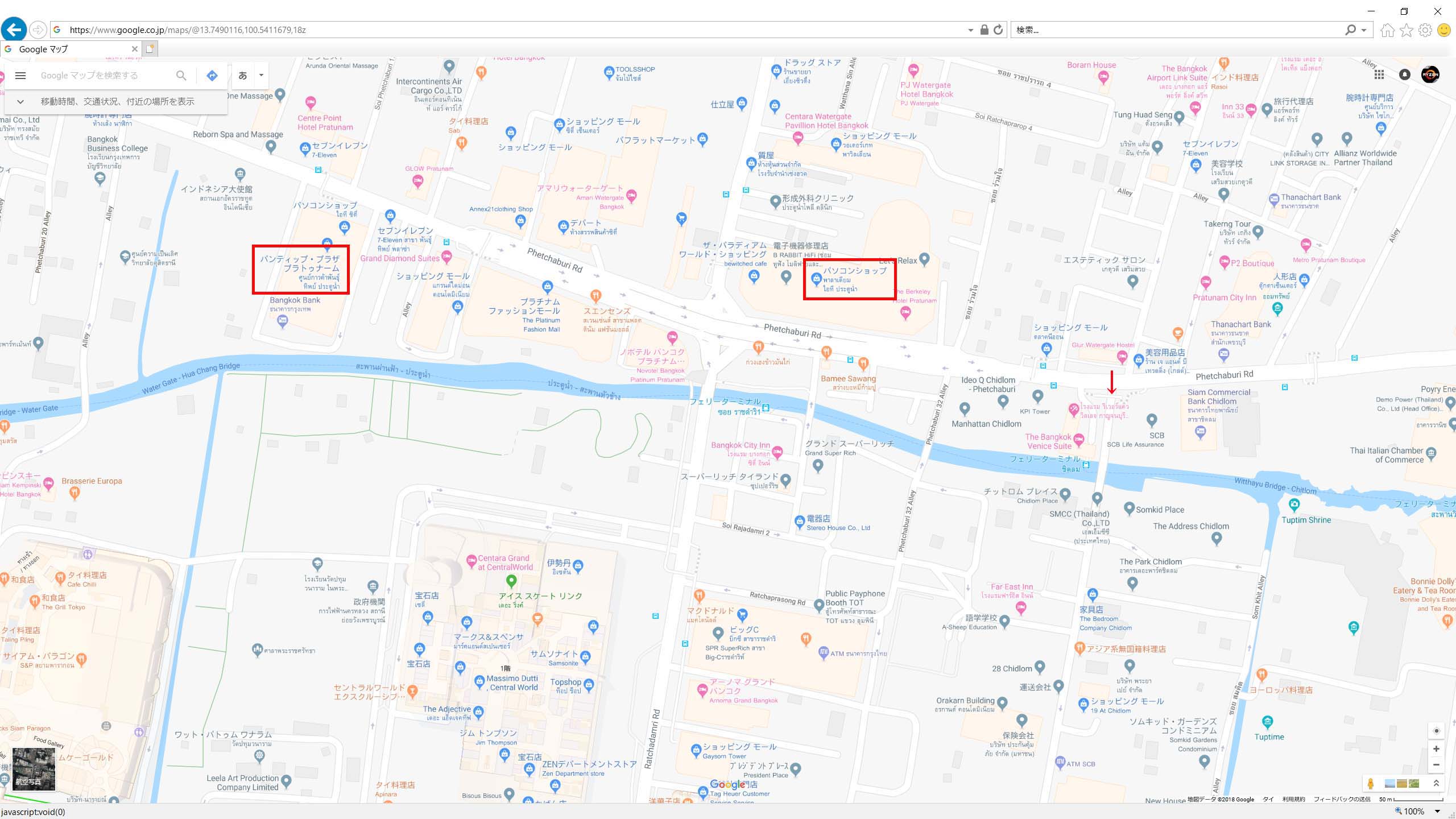
Task: Open the Google apps grid icon
Action: 1379,75
